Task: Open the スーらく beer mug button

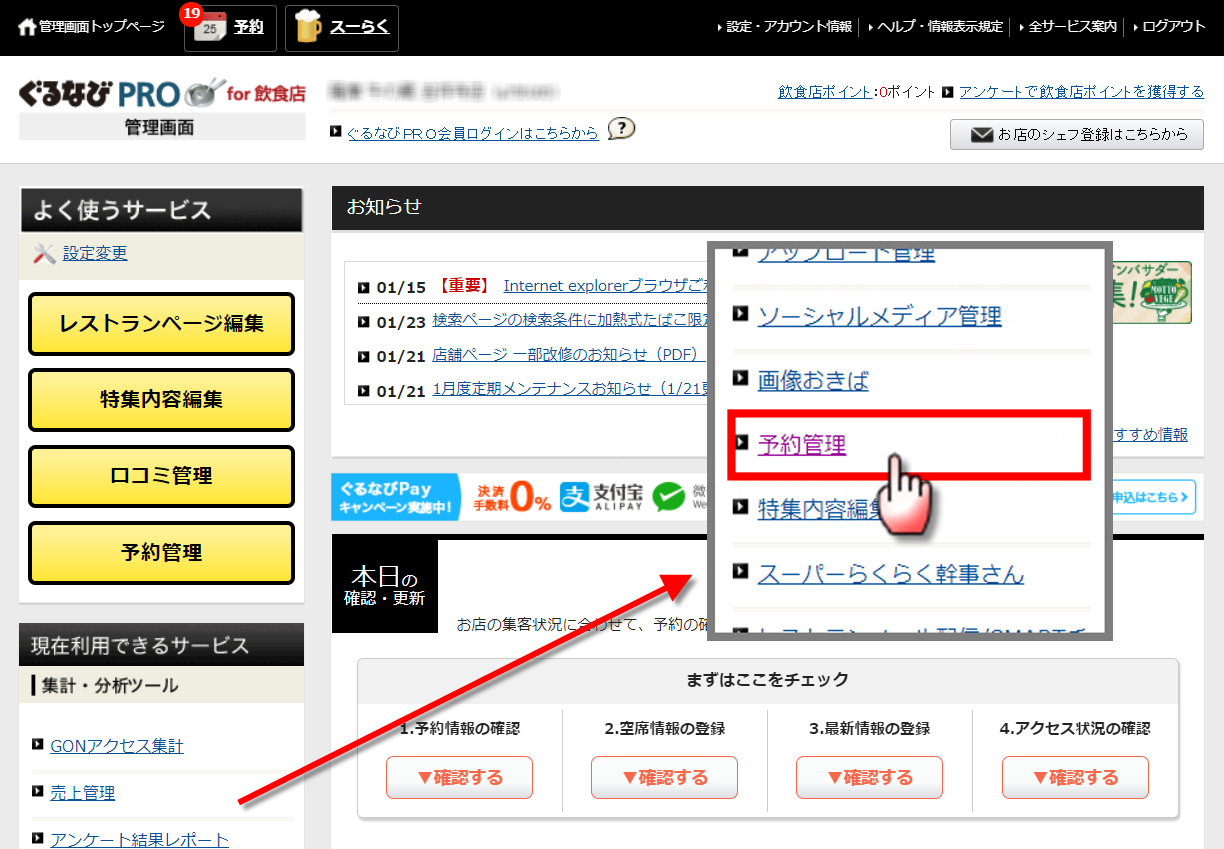Action: [x=342, y=28]
